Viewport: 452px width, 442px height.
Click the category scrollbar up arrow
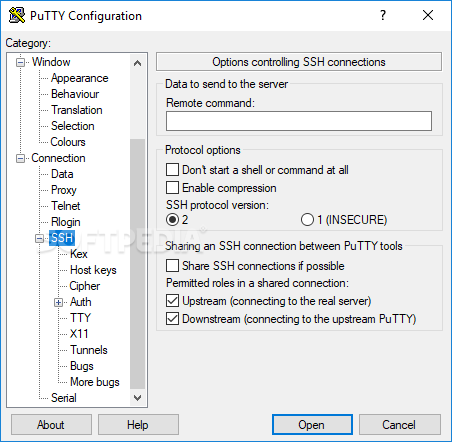[137, 63]
